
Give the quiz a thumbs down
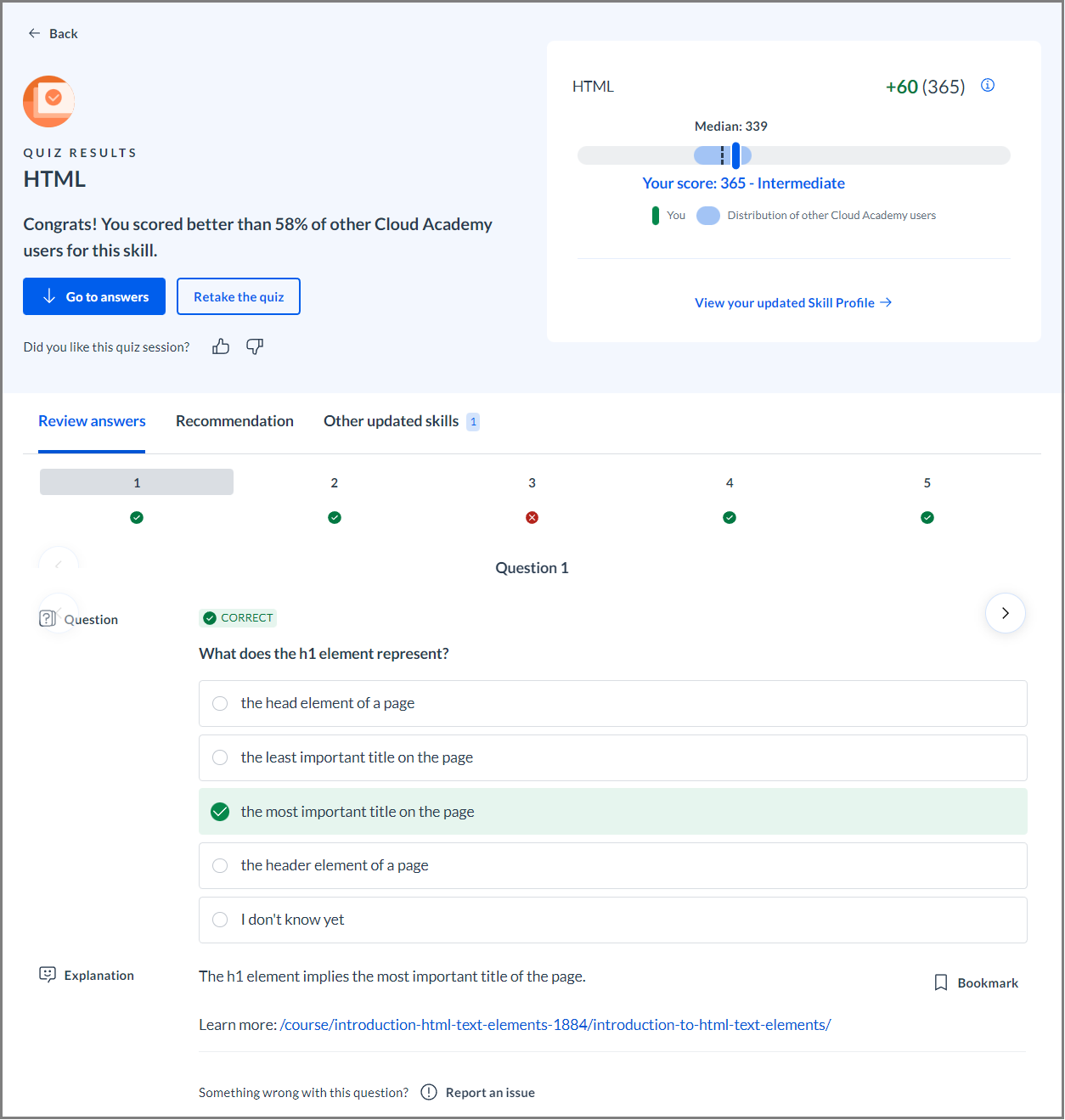click(255, 346)
